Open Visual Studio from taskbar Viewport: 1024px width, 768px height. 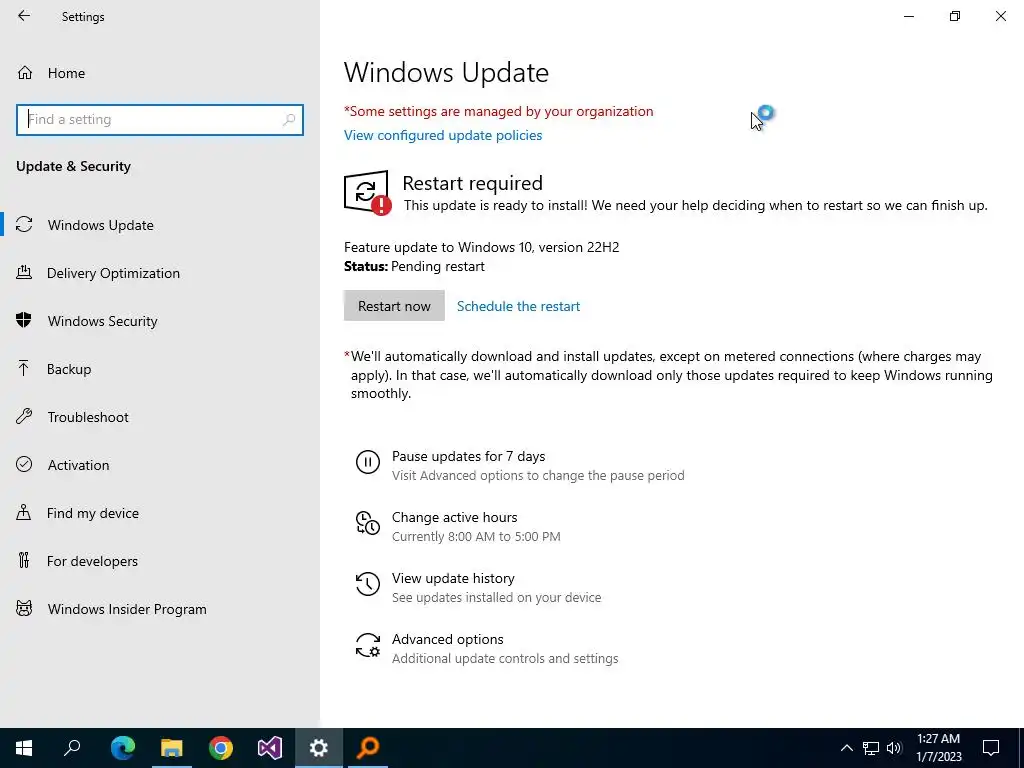coord(270,748)
